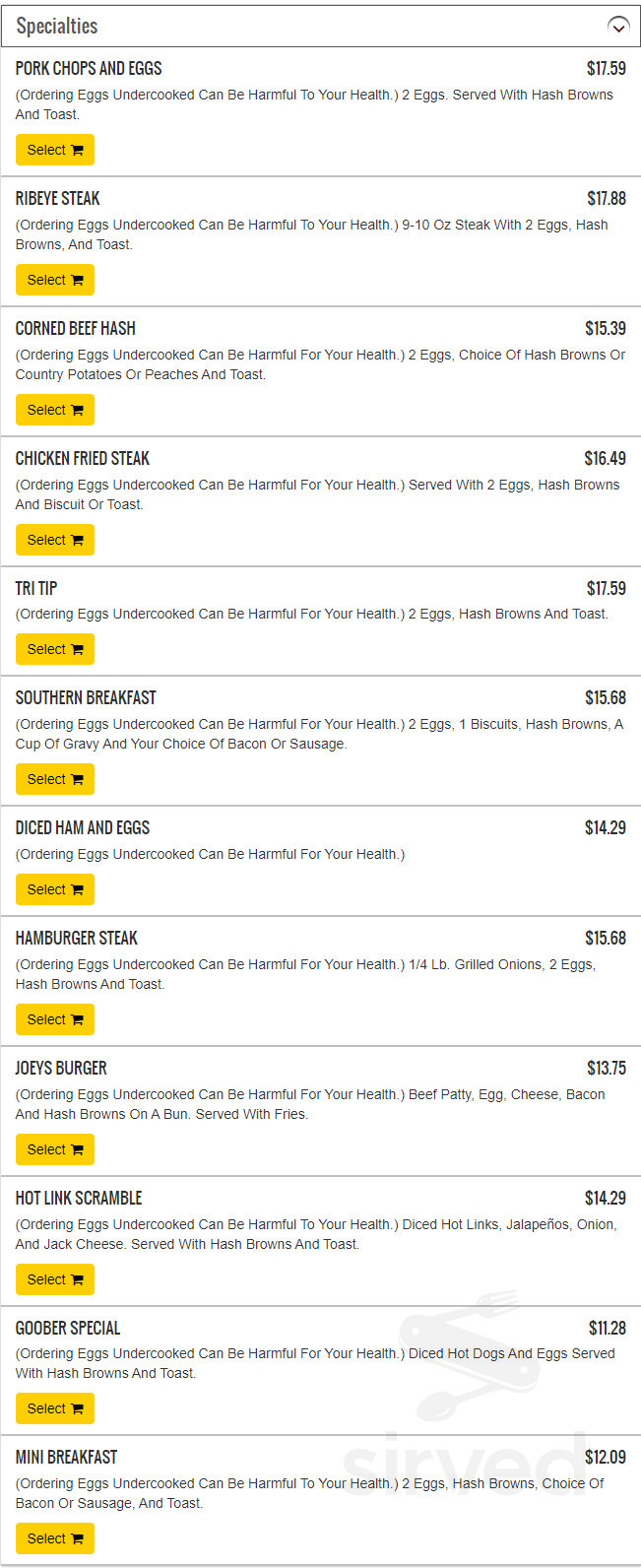This screenshot has width=641, height=1568.
Task: Click the Tri Tip $17.59 price
Action: [x=606, y=588]
